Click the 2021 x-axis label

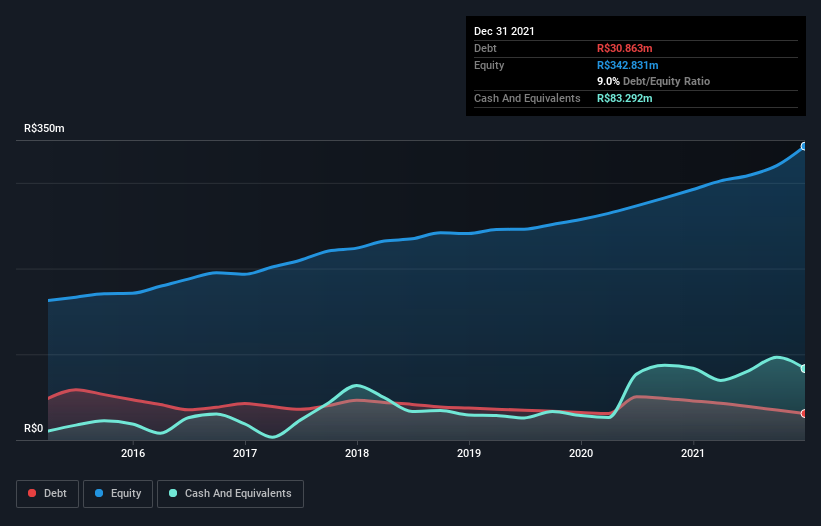click(694, 453)
